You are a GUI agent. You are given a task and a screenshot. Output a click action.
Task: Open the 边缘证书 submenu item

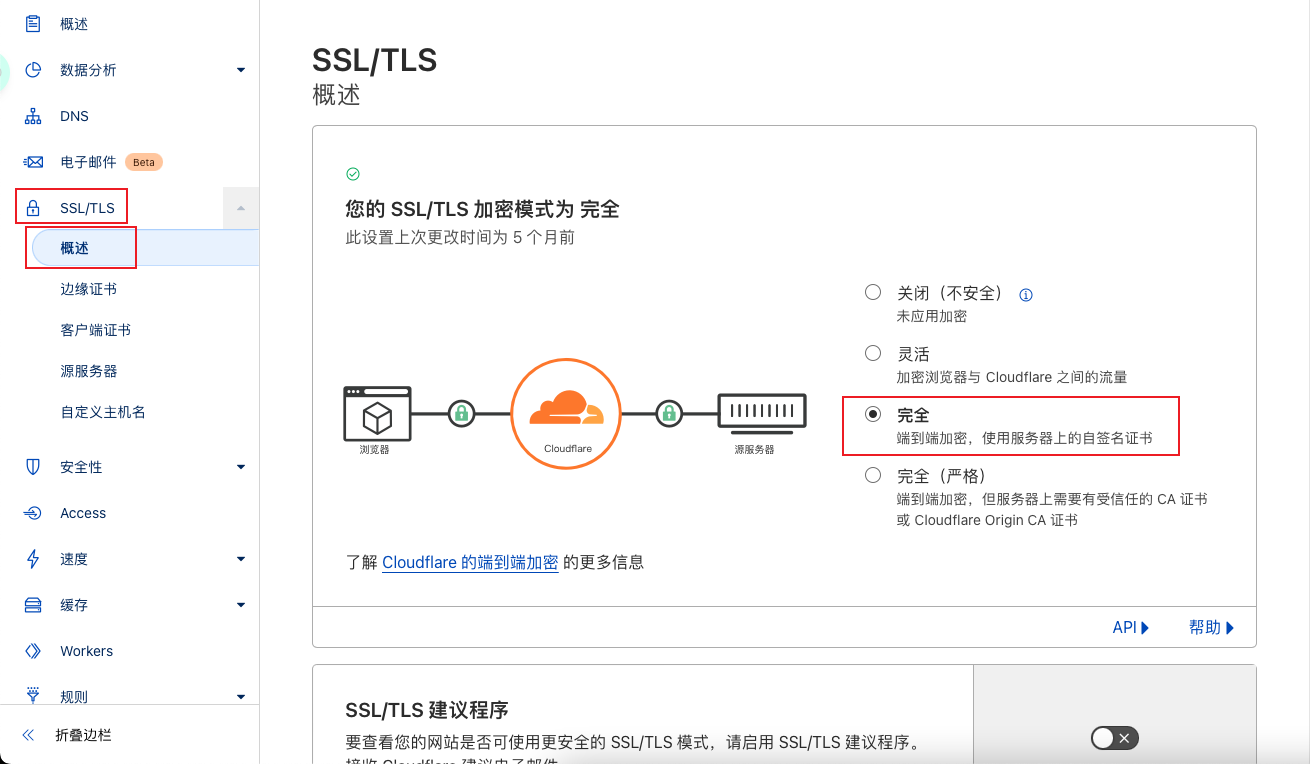(x=88, y=289)
